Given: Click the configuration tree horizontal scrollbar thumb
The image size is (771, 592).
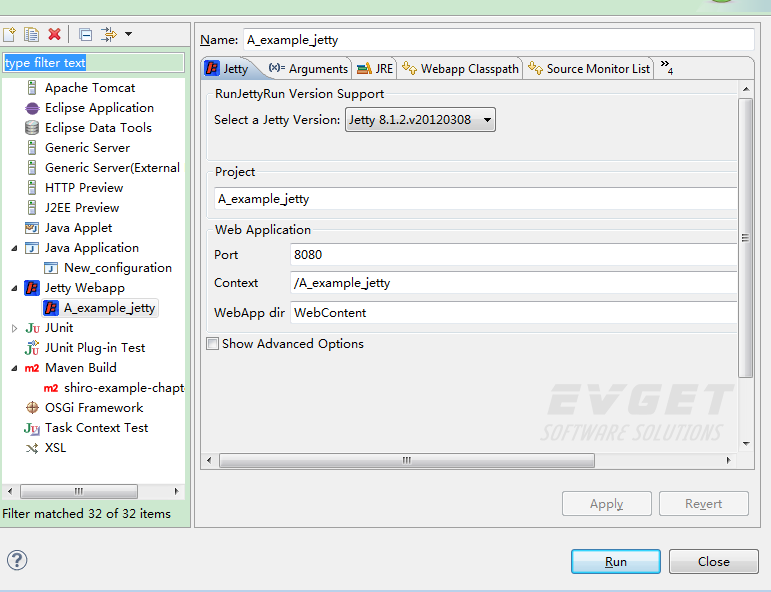Looking at the screenshot, I should 79,491.
